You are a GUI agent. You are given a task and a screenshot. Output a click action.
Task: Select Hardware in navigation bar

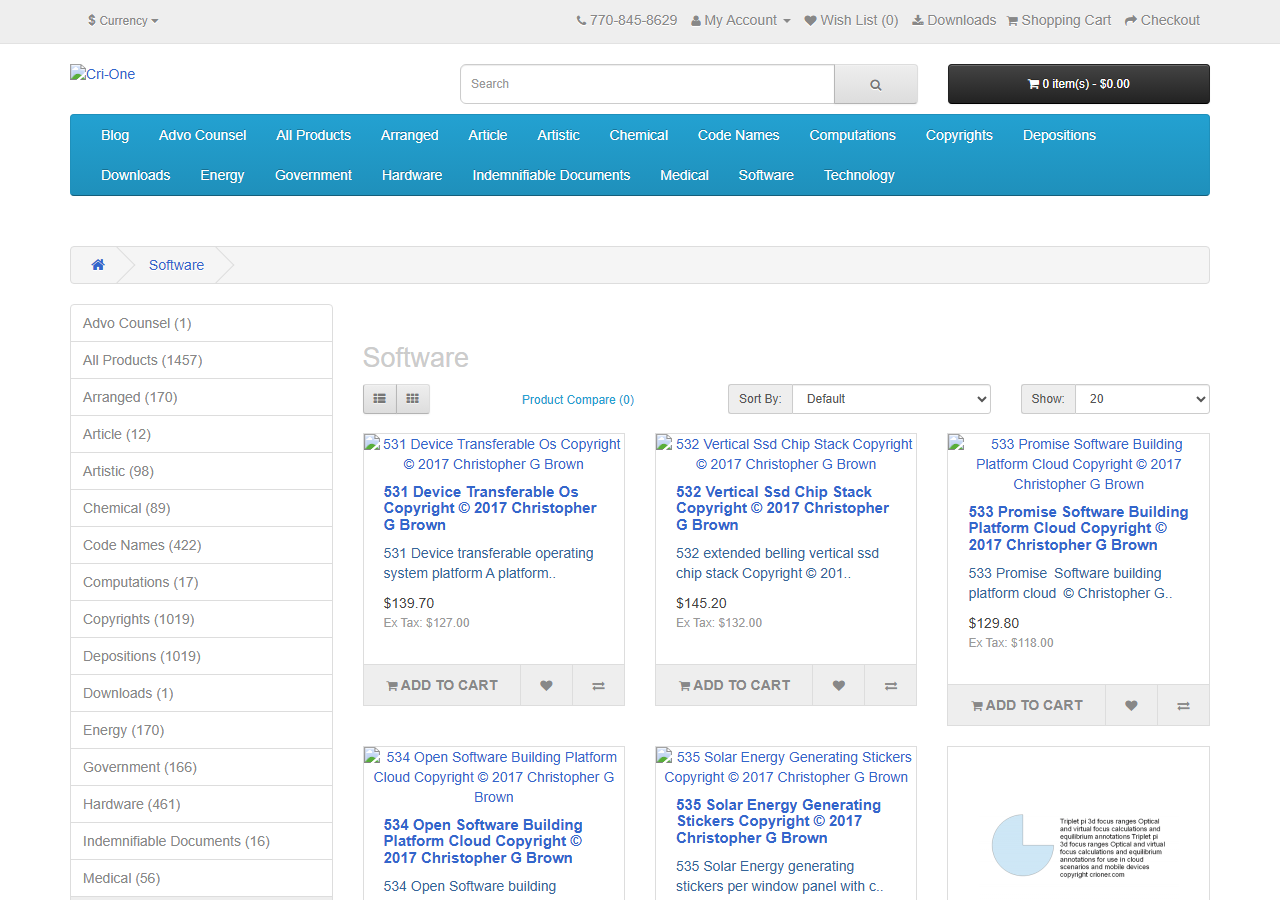tap(412, 175)
